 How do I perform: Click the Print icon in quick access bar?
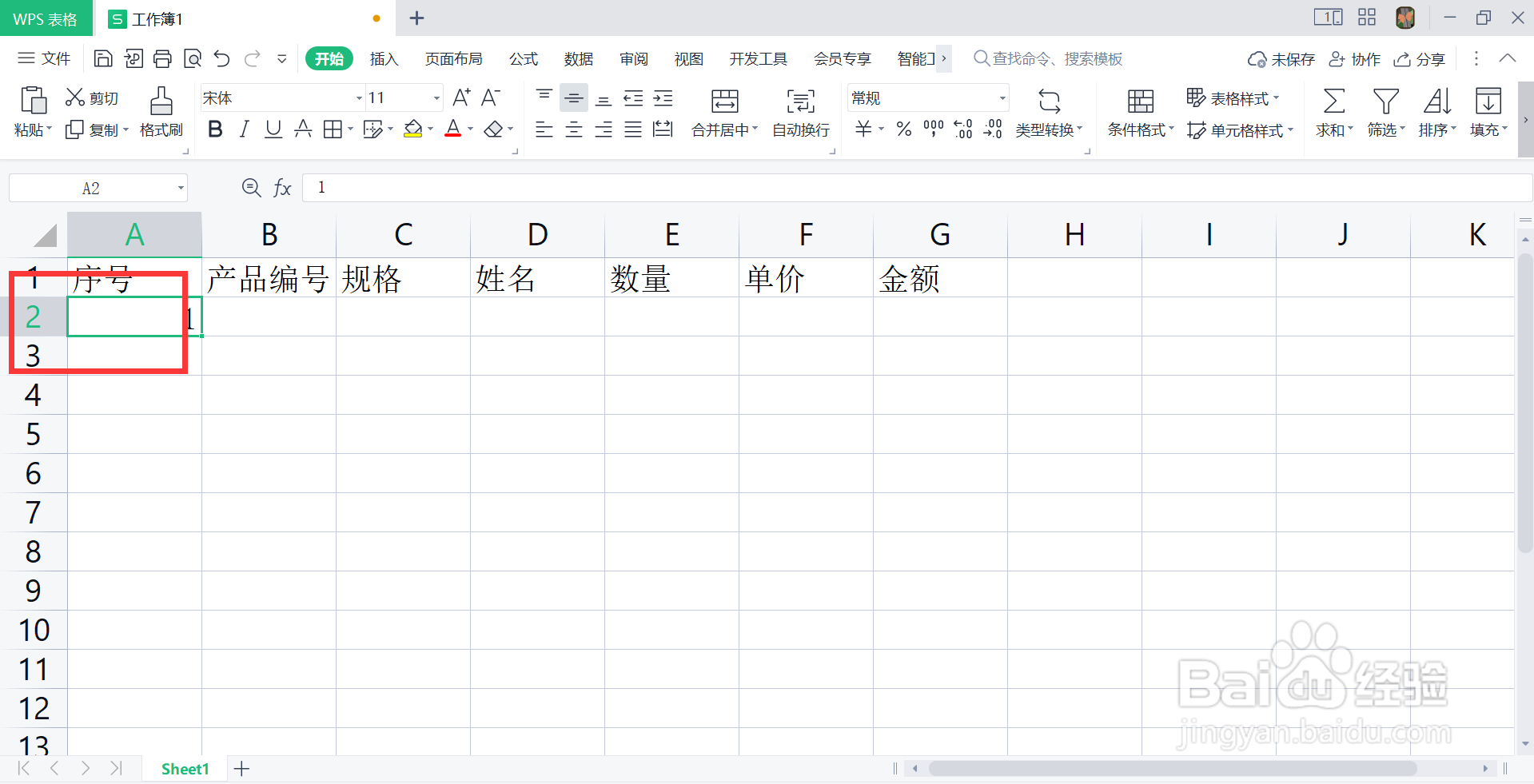pos(162,58)
